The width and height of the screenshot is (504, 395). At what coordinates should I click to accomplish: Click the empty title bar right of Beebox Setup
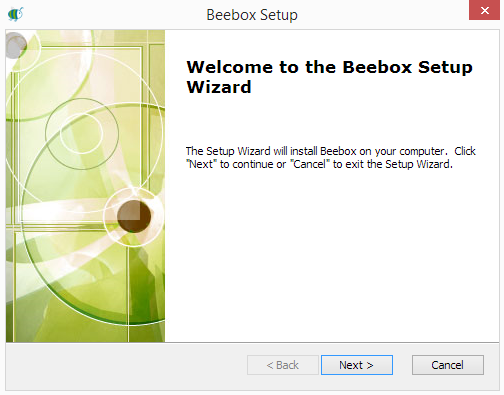coord(383,15)
